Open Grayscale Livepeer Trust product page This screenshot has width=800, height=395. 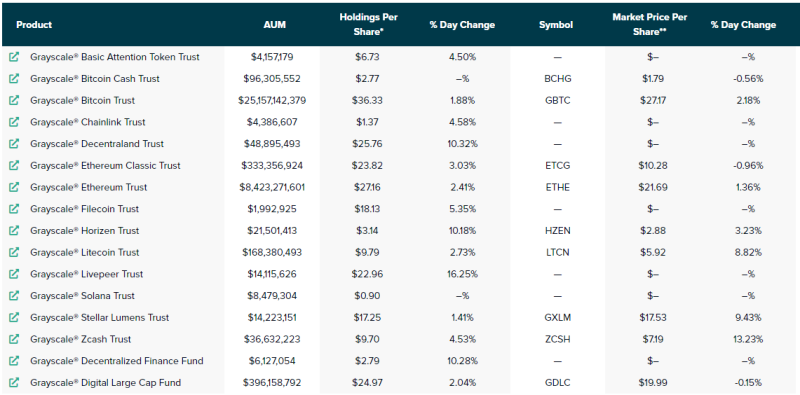point(87,274)
